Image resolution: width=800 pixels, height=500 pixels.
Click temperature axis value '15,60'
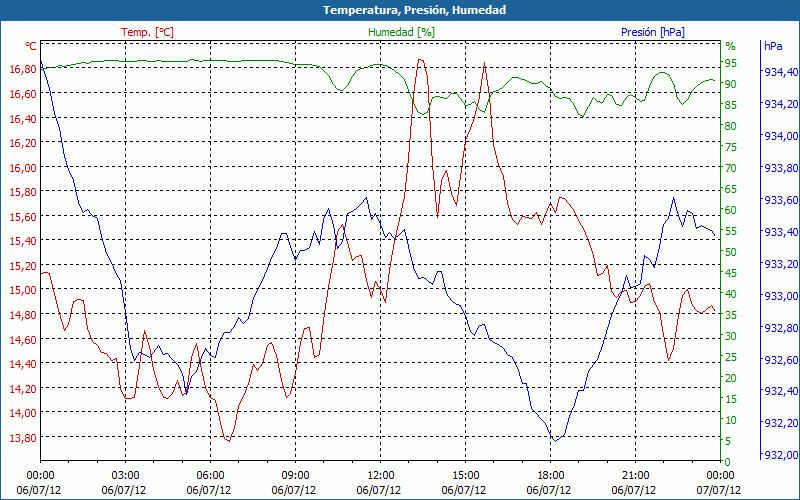(x=23, y=217)
